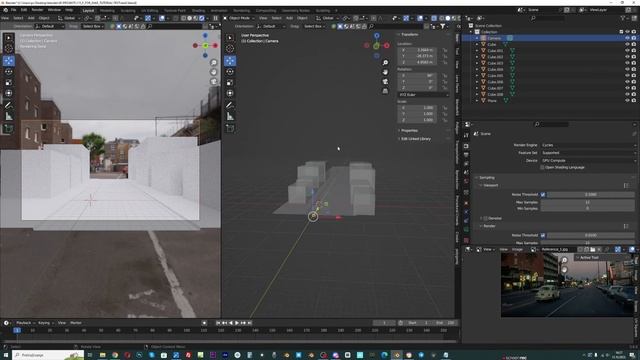
Task: Disable Cube.002 in renders via camera icon
Action: tap(634, 57)
